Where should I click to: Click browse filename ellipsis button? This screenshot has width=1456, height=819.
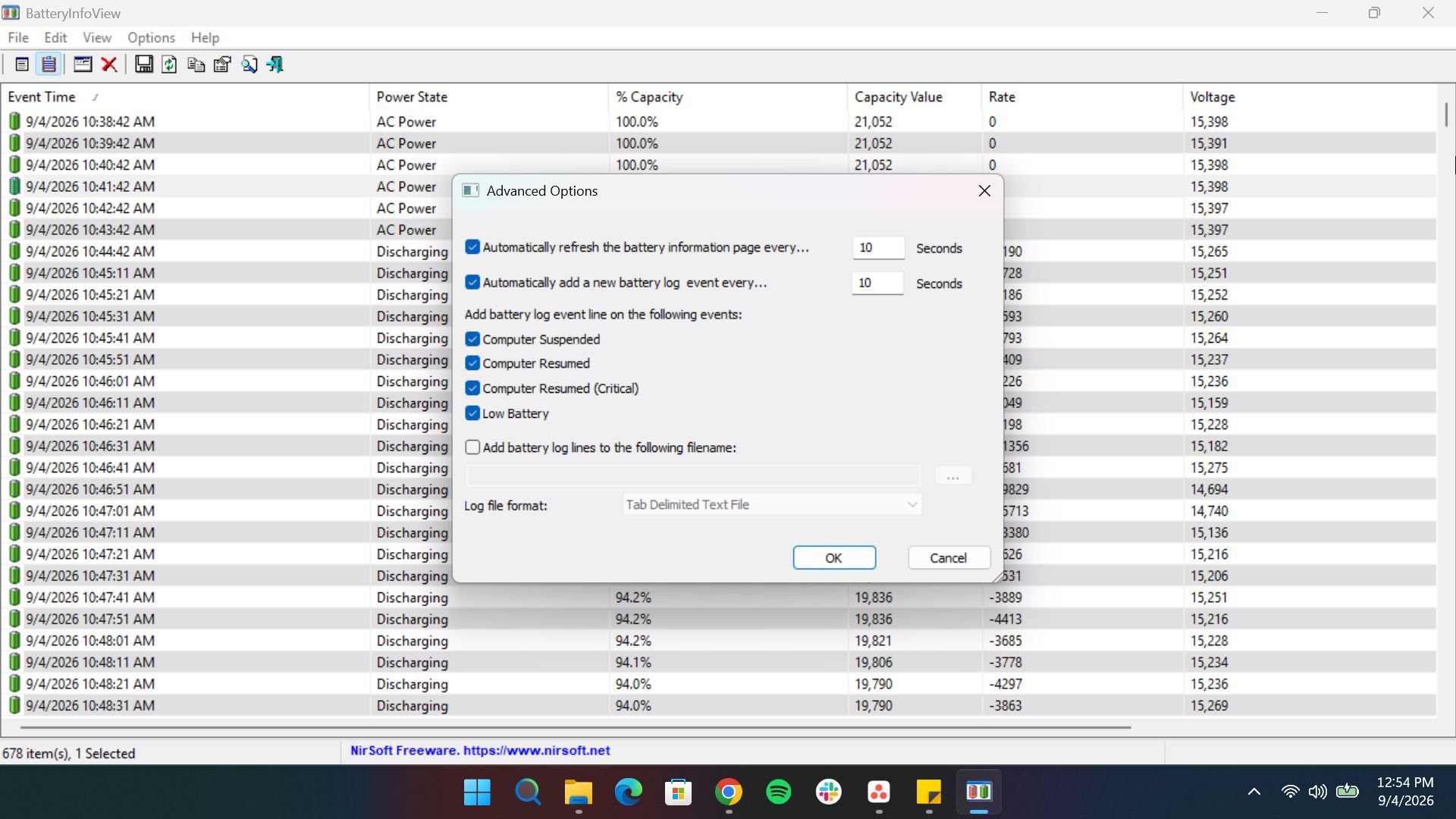click(x=953, y=475)
